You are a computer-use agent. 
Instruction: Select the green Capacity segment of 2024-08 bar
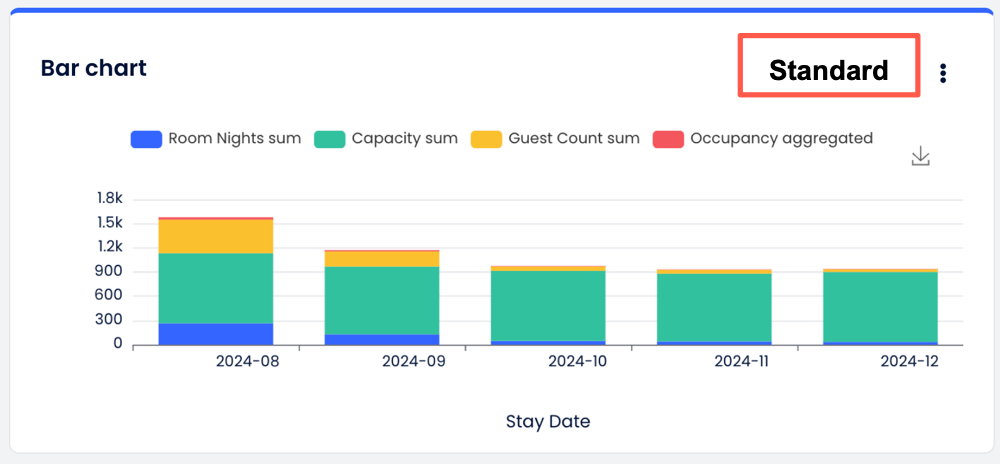coord(216,288)
